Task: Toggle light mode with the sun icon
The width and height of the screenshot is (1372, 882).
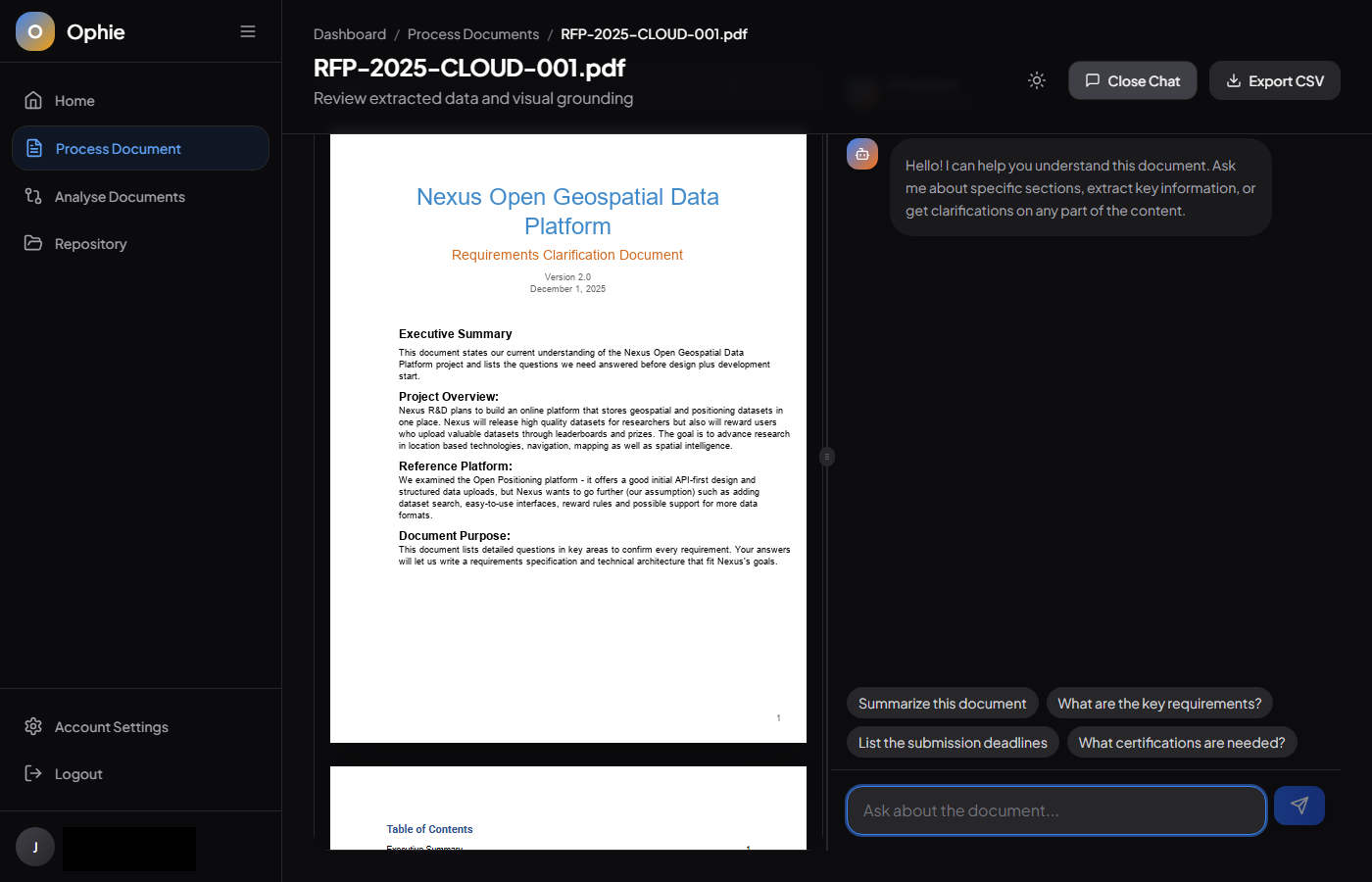Action: [1036, 80]
